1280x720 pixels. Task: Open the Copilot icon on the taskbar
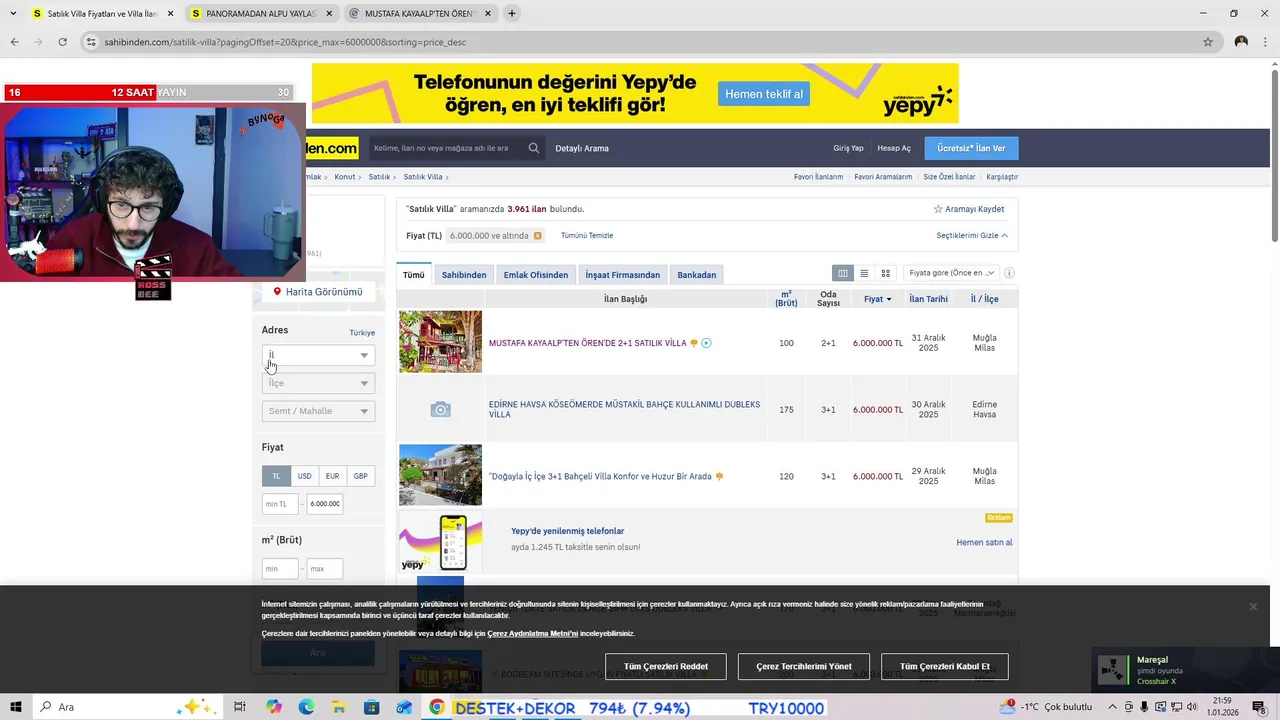(274, 707)
